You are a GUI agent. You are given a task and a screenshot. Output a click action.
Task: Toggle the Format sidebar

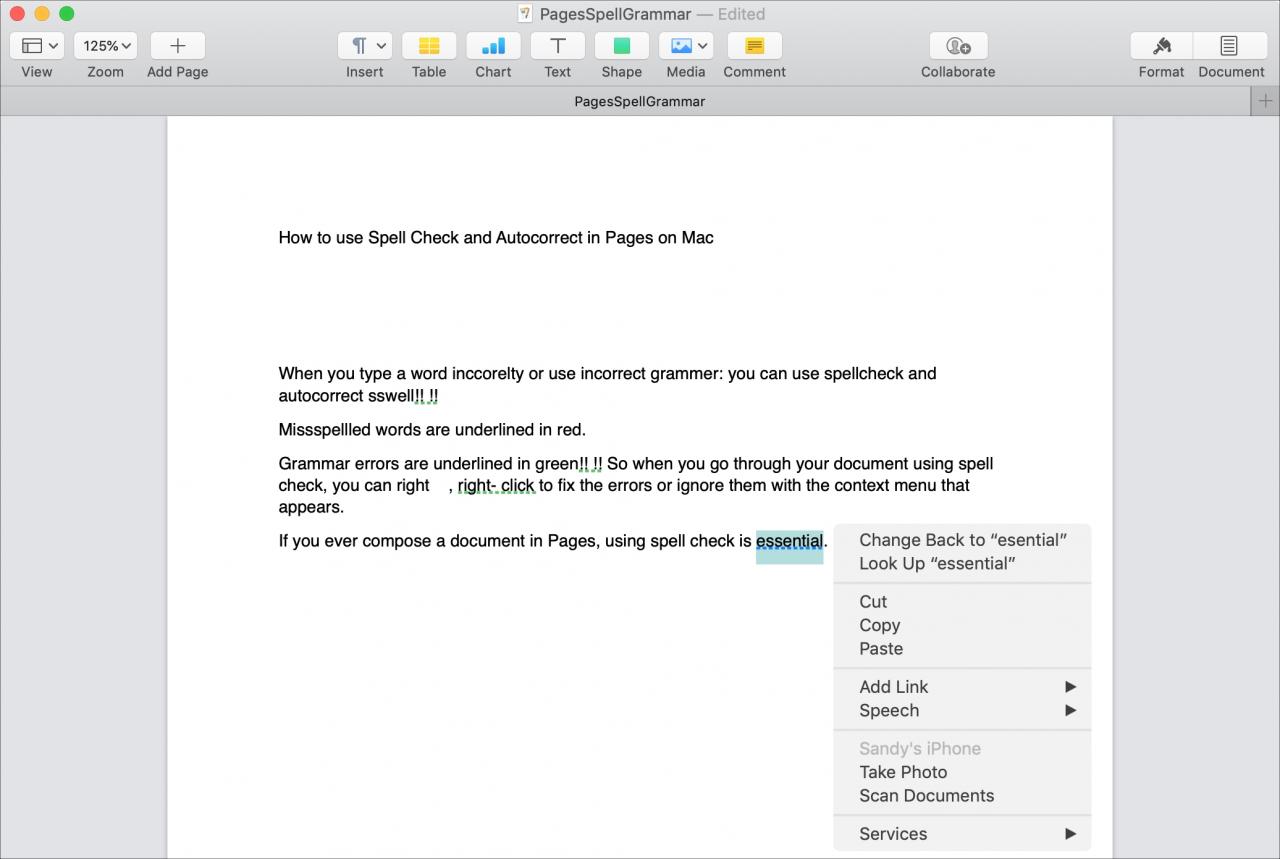click(1161, 46)
